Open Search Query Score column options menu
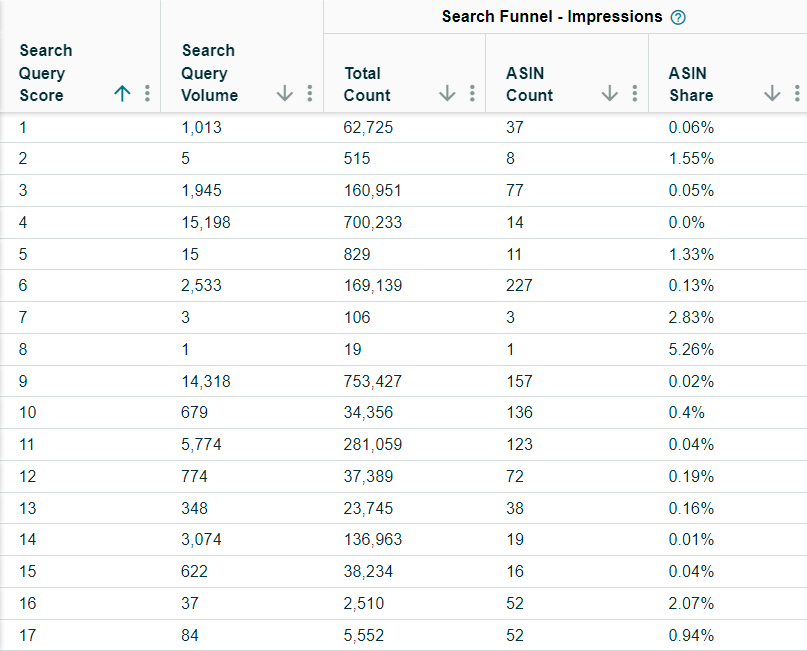This screenshot has height=651, width=807. coord(147,94)
